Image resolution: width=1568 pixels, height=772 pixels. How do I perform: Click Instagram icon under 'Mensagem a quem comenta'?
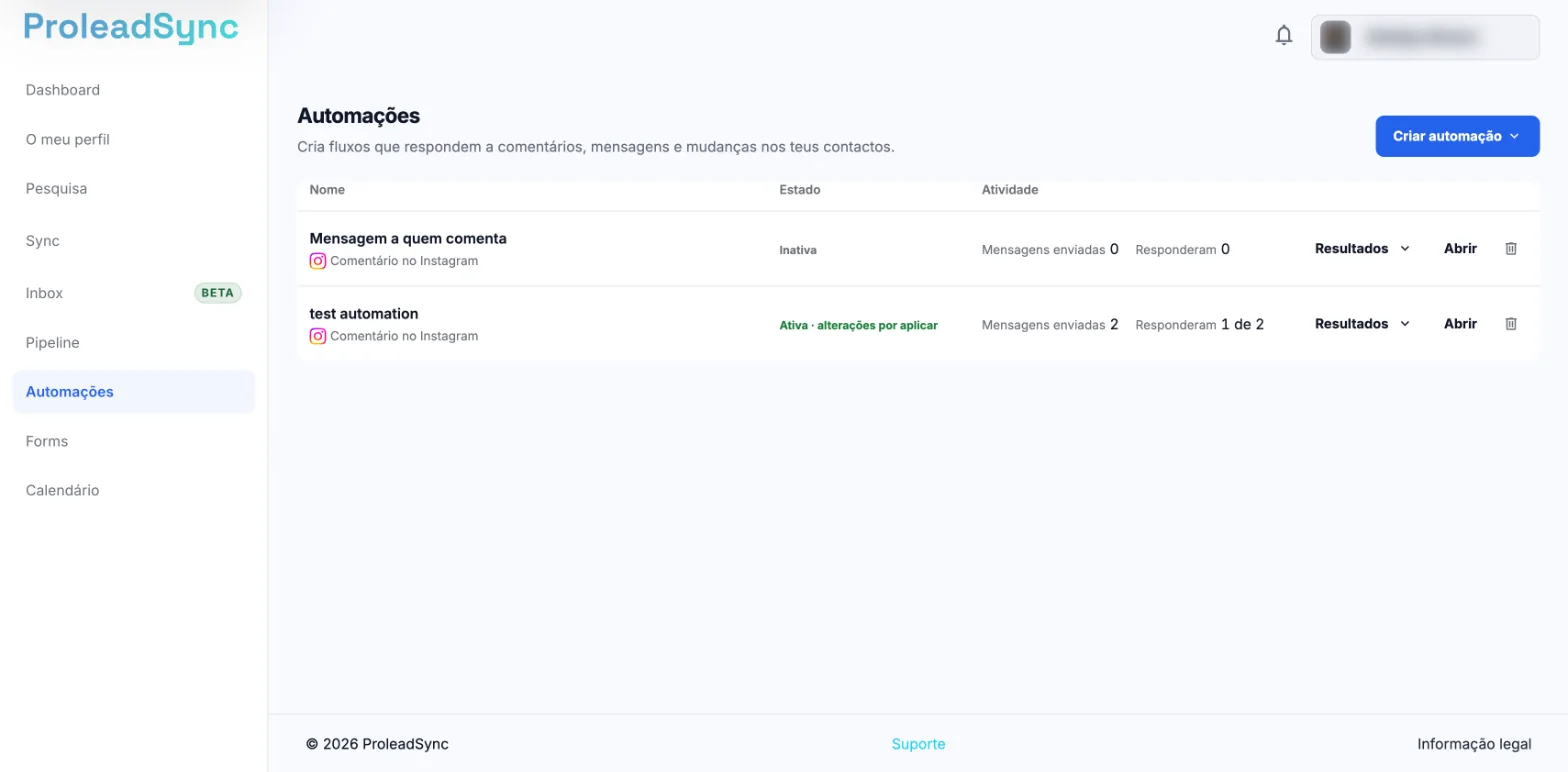(x=318, y=261)
